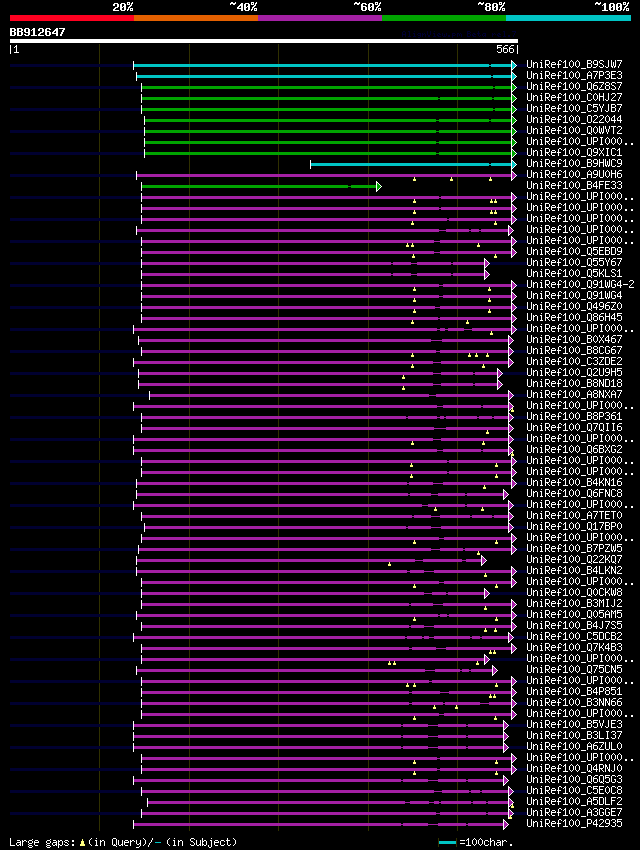640x850 pixels.
Task: Select the UniRef100_Q6FNC8 label
Action: tap(574, 493)
